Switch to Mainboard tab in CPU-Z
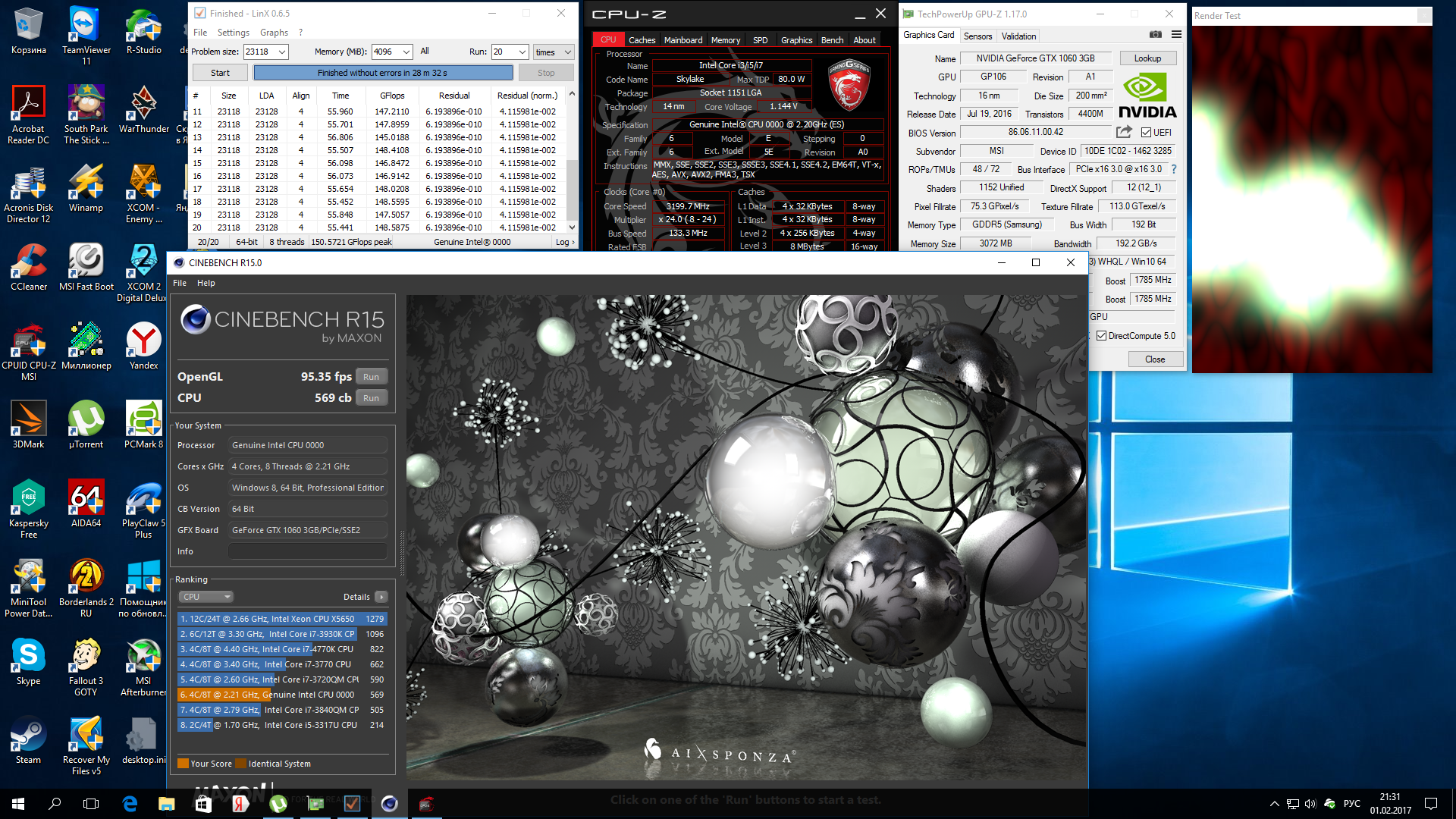 pyautogui.click(x=682, y=40)
